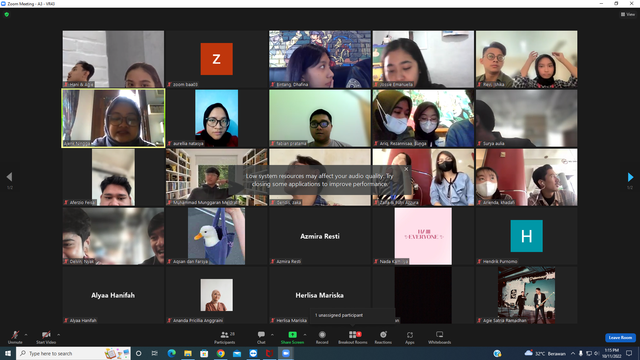
Task: Start recording with the Record button
Action: (x=322, y=337)
